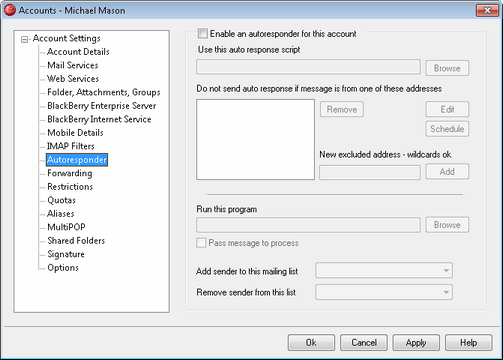Select the IMAP Filters entry
Image resolution: width=503 pixels, height=360 pixels.
[71, 146]
